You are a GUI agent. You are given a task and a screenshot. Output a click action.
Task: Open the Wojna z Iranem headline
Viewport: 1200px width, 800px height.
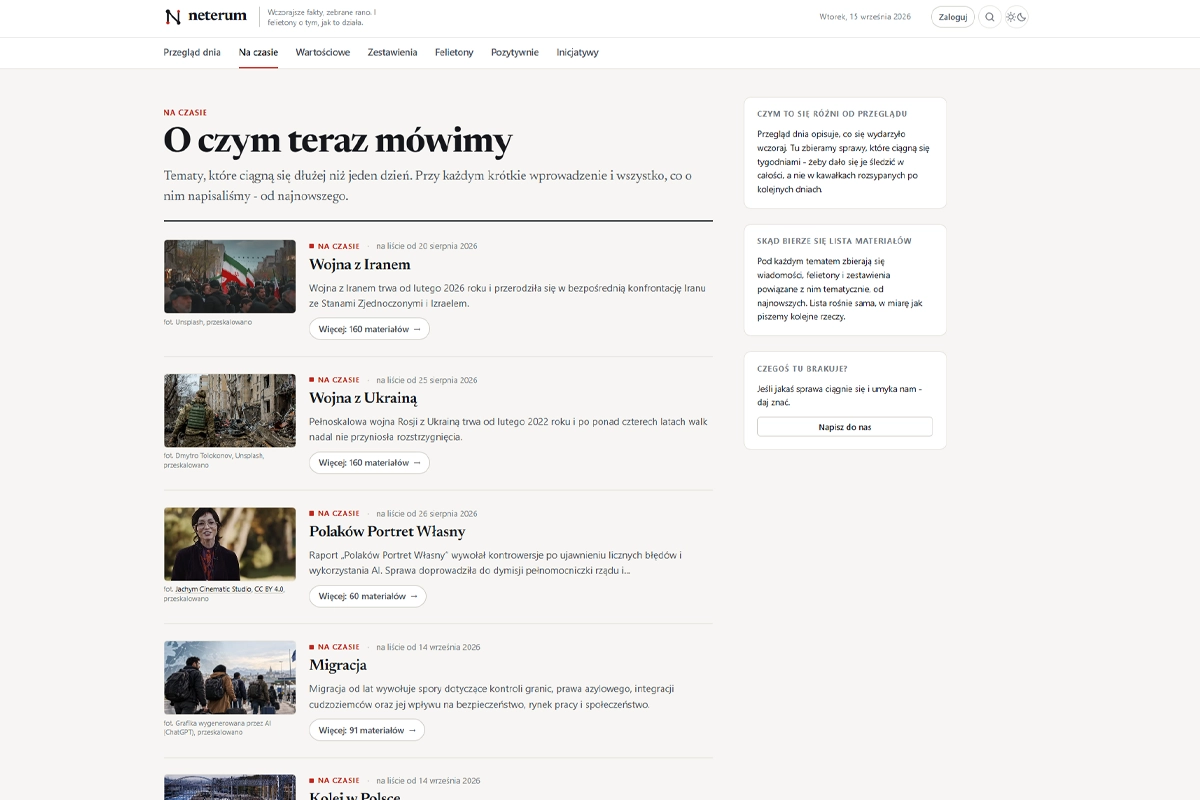pyautogui.click(x=360, y=265)
